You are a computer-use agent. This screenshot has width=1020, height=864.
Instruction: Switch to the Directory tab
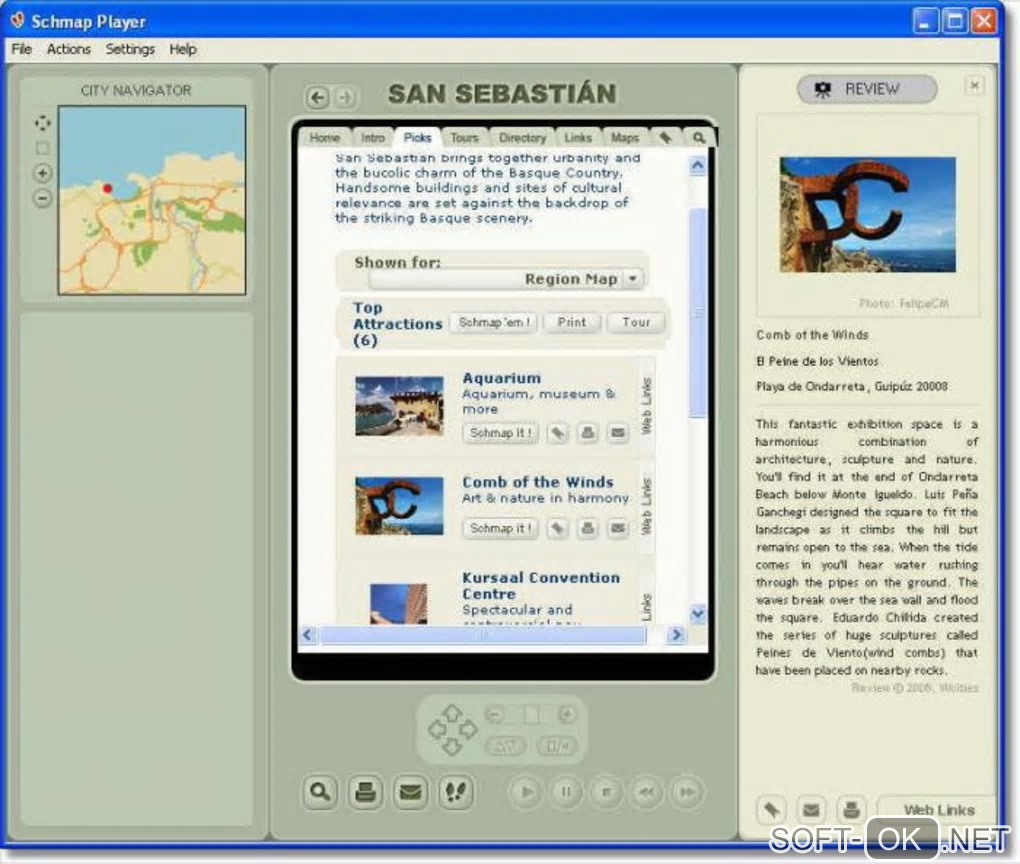coord(522,138)
